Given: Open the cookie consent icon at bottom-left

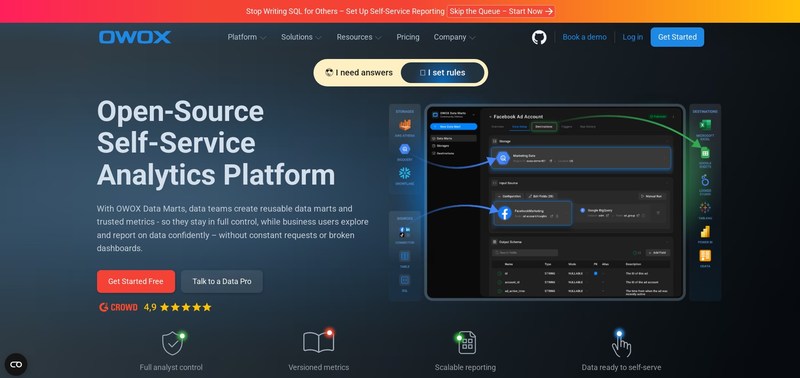Looking at the screenshot, I should [x=16, y=364].
